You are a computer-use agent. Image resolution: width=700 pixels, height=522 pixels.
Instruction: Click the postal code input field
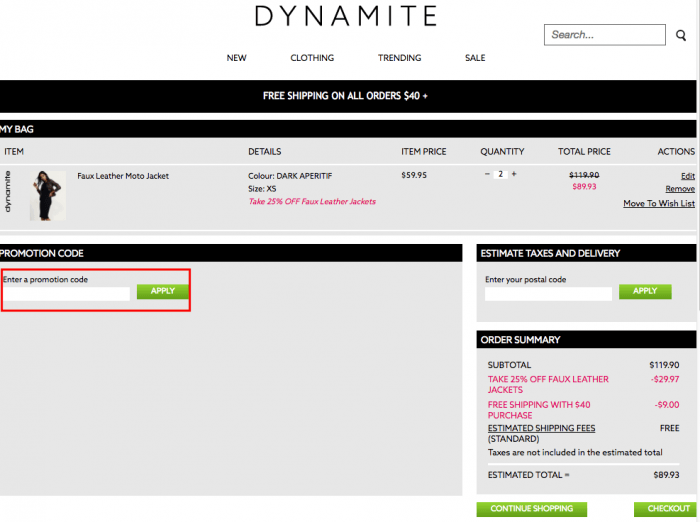click(548, 294)
